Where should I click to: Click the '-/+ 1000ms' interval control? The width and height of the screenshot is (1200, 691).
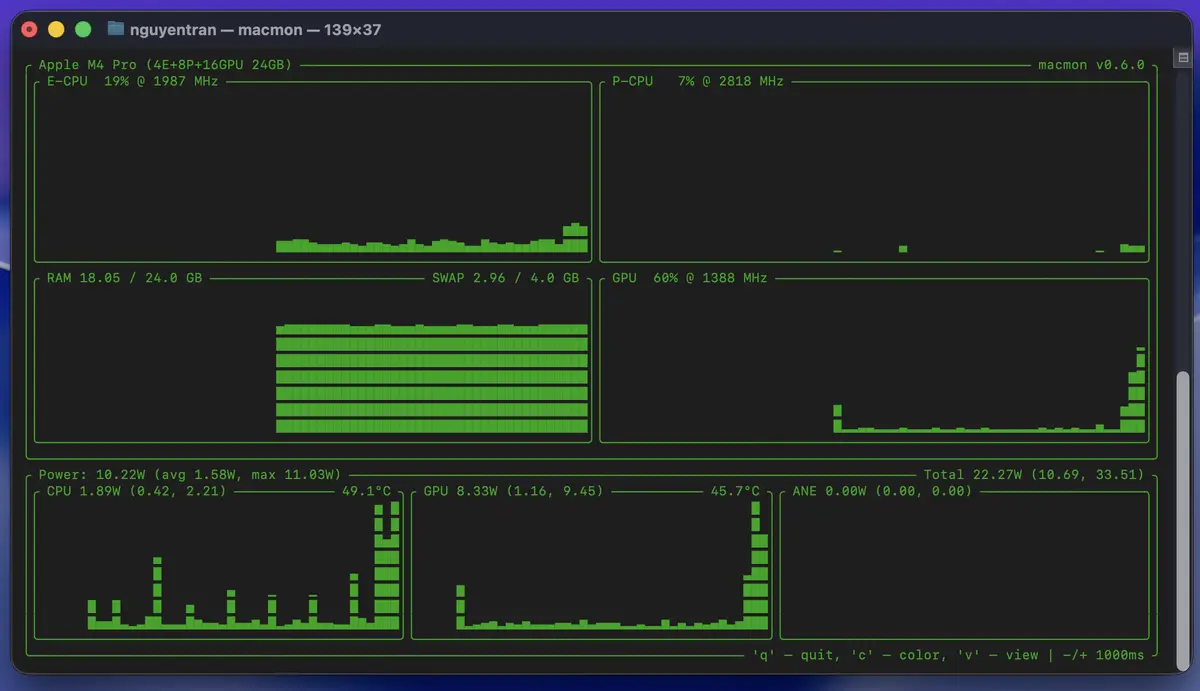click(x=1101, y=655)
